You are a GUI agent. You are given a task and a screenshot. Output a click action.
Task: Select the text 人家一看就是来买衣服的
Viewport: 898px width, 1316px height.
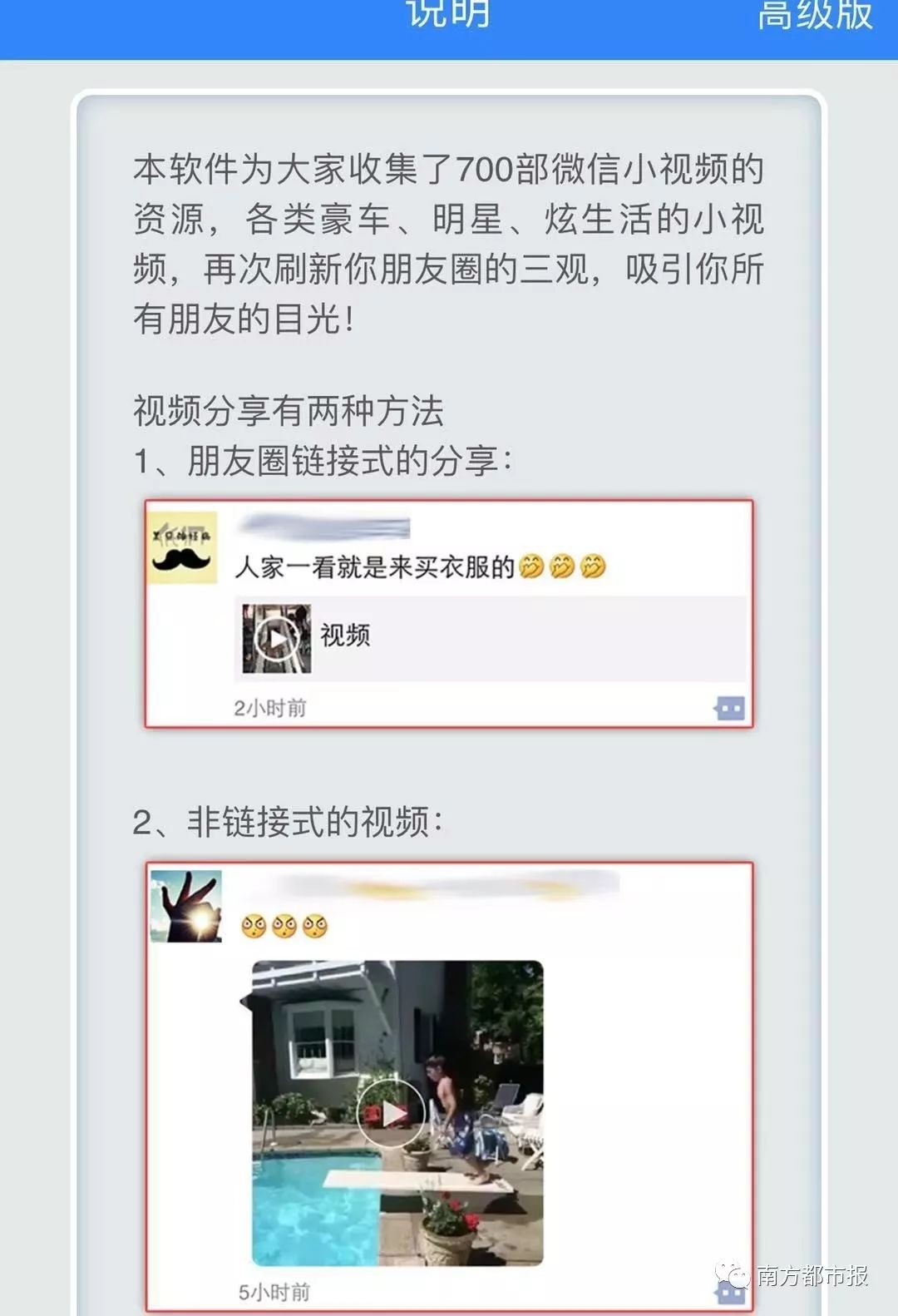coord(375,567)
